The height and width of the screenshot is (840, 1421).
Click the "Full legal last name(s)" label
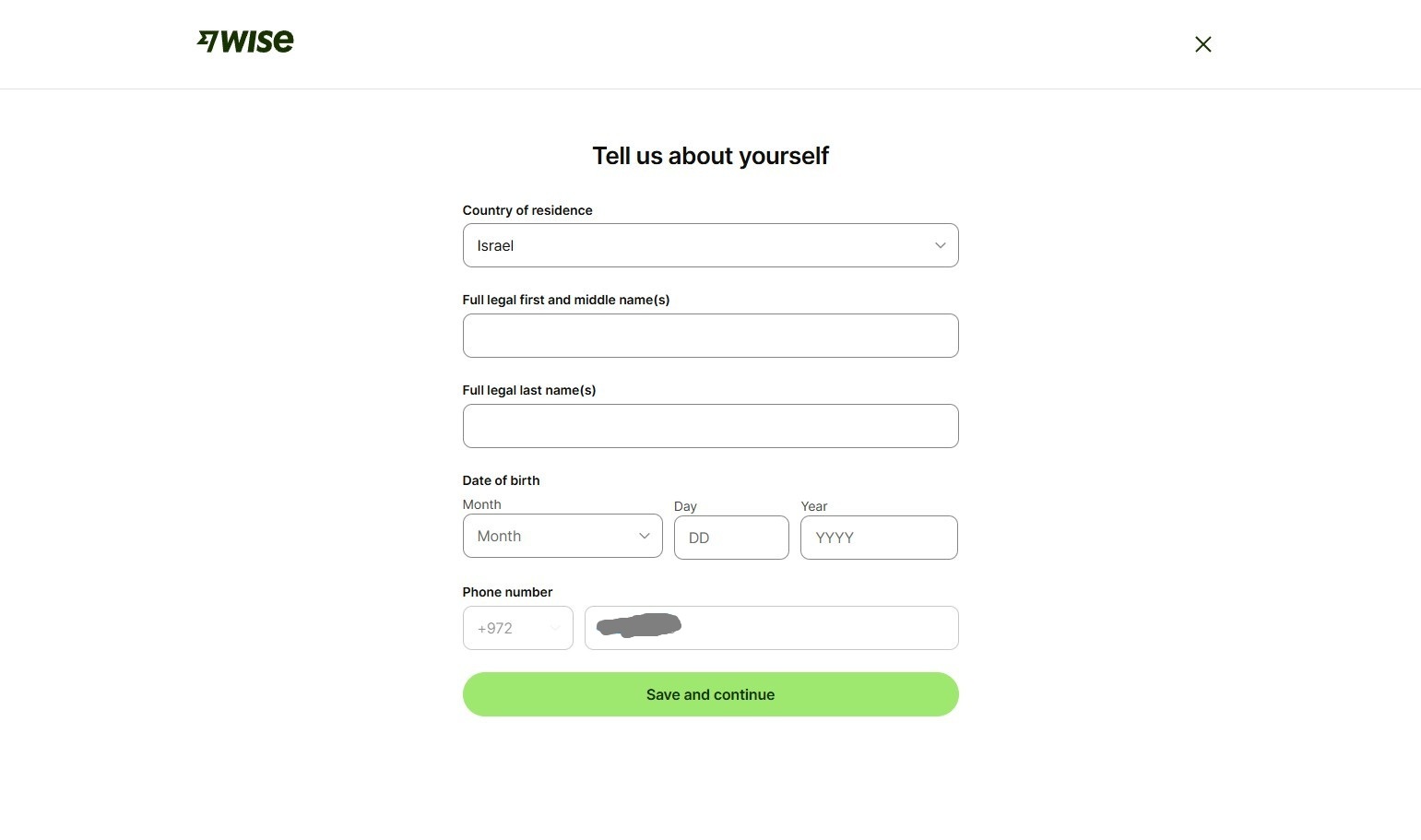tap(528, 390)
